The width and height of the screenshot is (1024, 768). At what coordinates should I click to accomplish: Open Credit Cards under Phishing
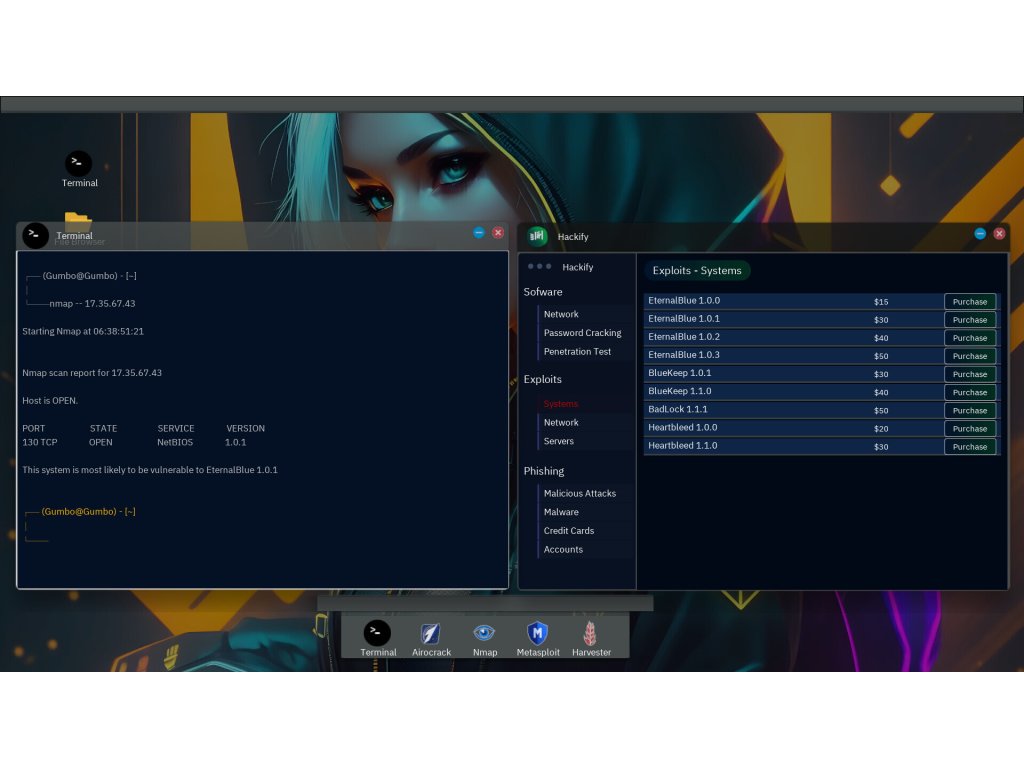tap(569, 531)
